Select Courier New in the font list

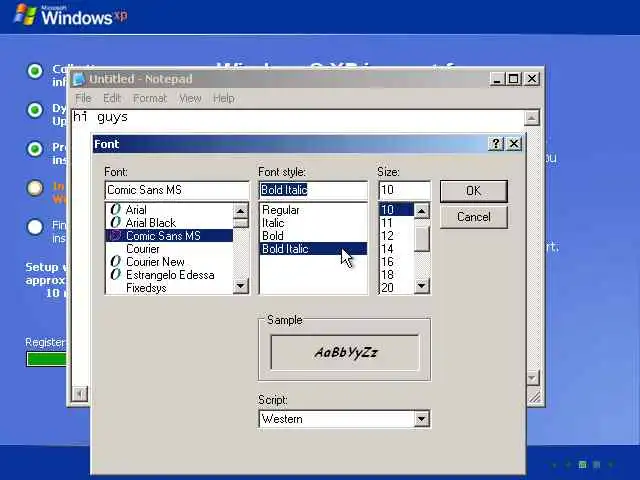point(169,262)
